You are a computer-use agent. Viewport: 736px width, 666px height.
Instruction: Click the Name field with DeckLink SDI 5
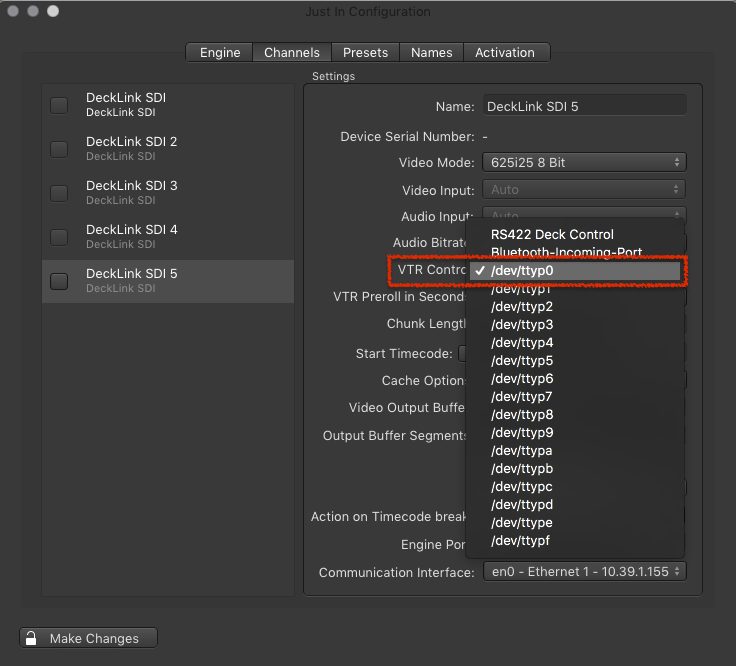(584, 107)
